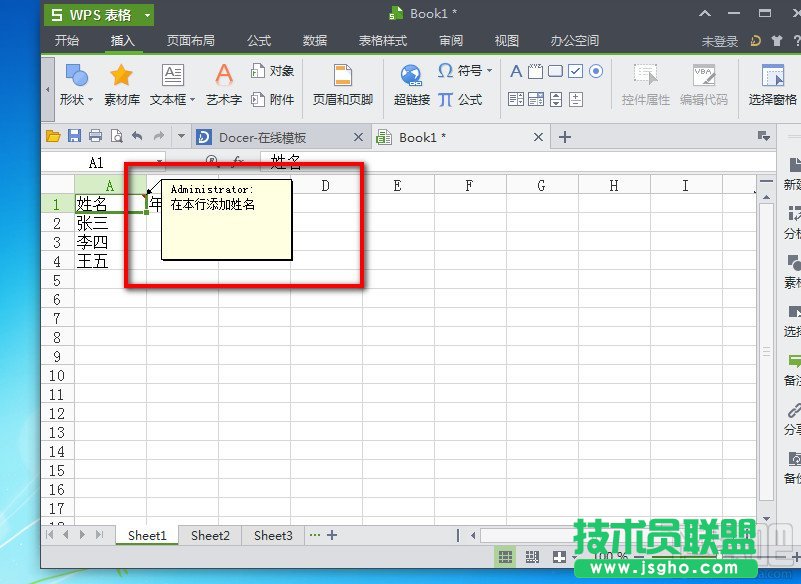Insert an option button form control
The image size is (801, 584).
click(x=597, y=72)
